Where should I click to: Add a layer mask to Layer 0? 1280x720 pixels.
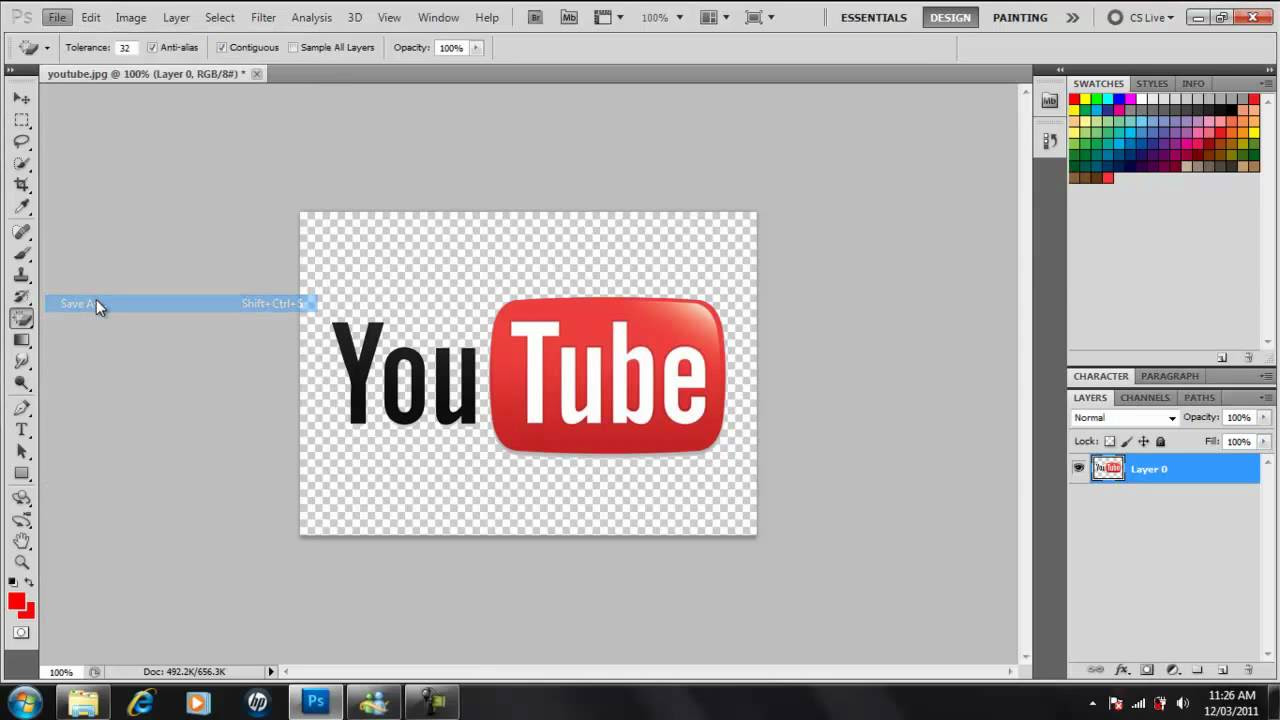point(1147,669)
